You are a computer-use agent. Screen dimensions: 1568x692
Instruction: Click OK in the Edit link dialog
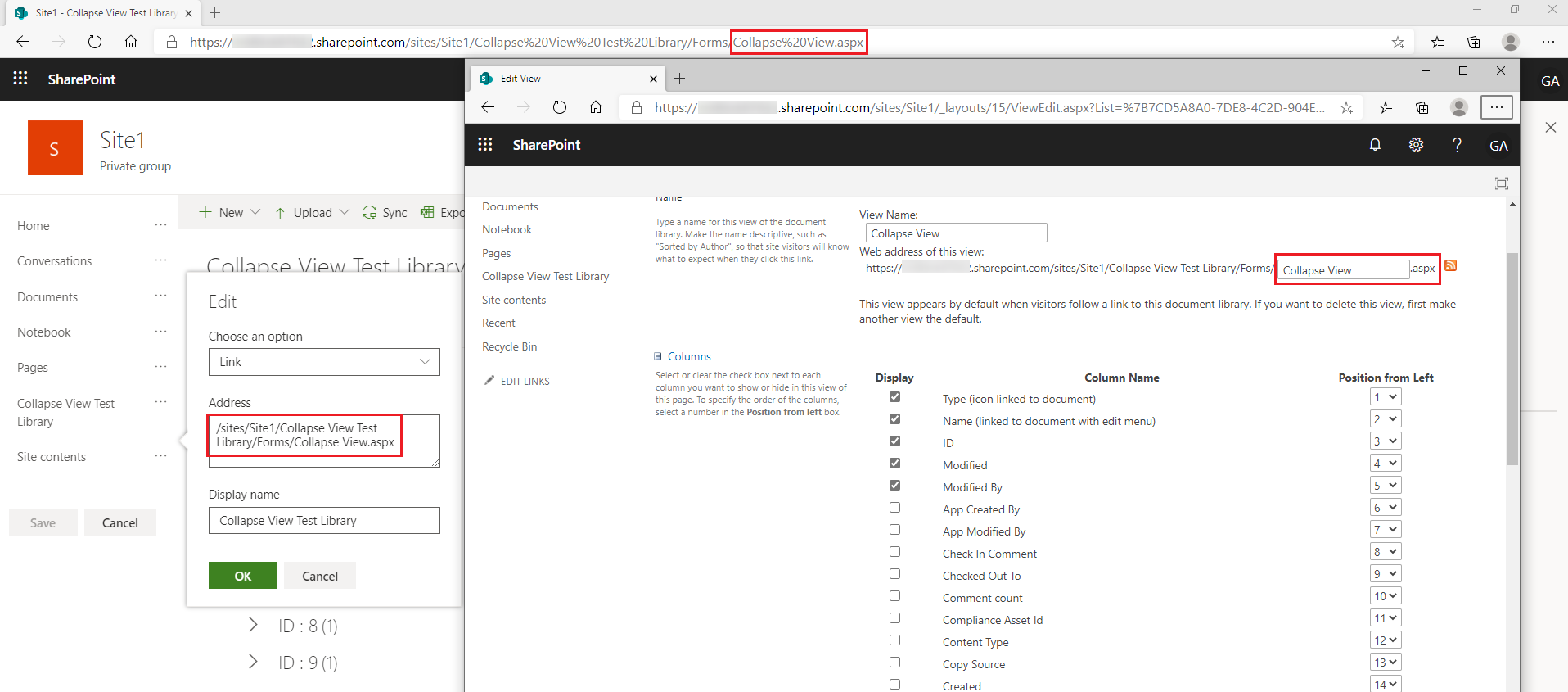(243, 576)
